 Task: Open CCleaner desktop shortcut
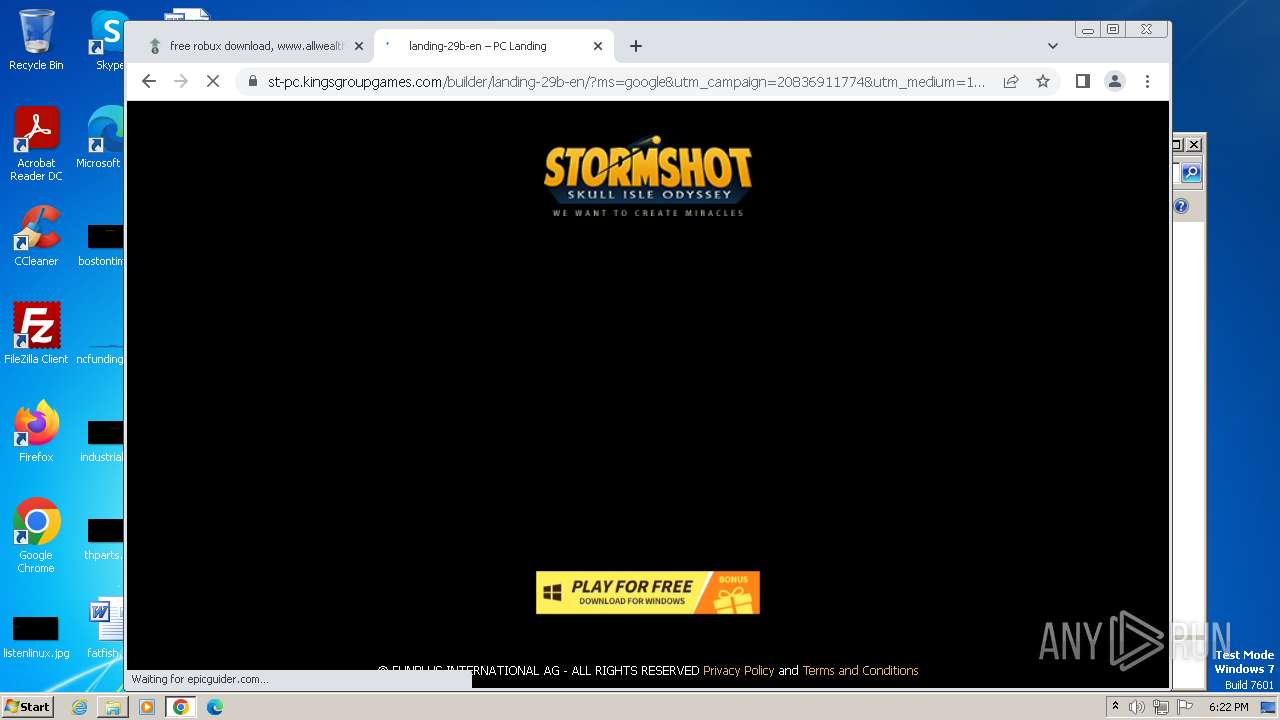coord(36,236)
